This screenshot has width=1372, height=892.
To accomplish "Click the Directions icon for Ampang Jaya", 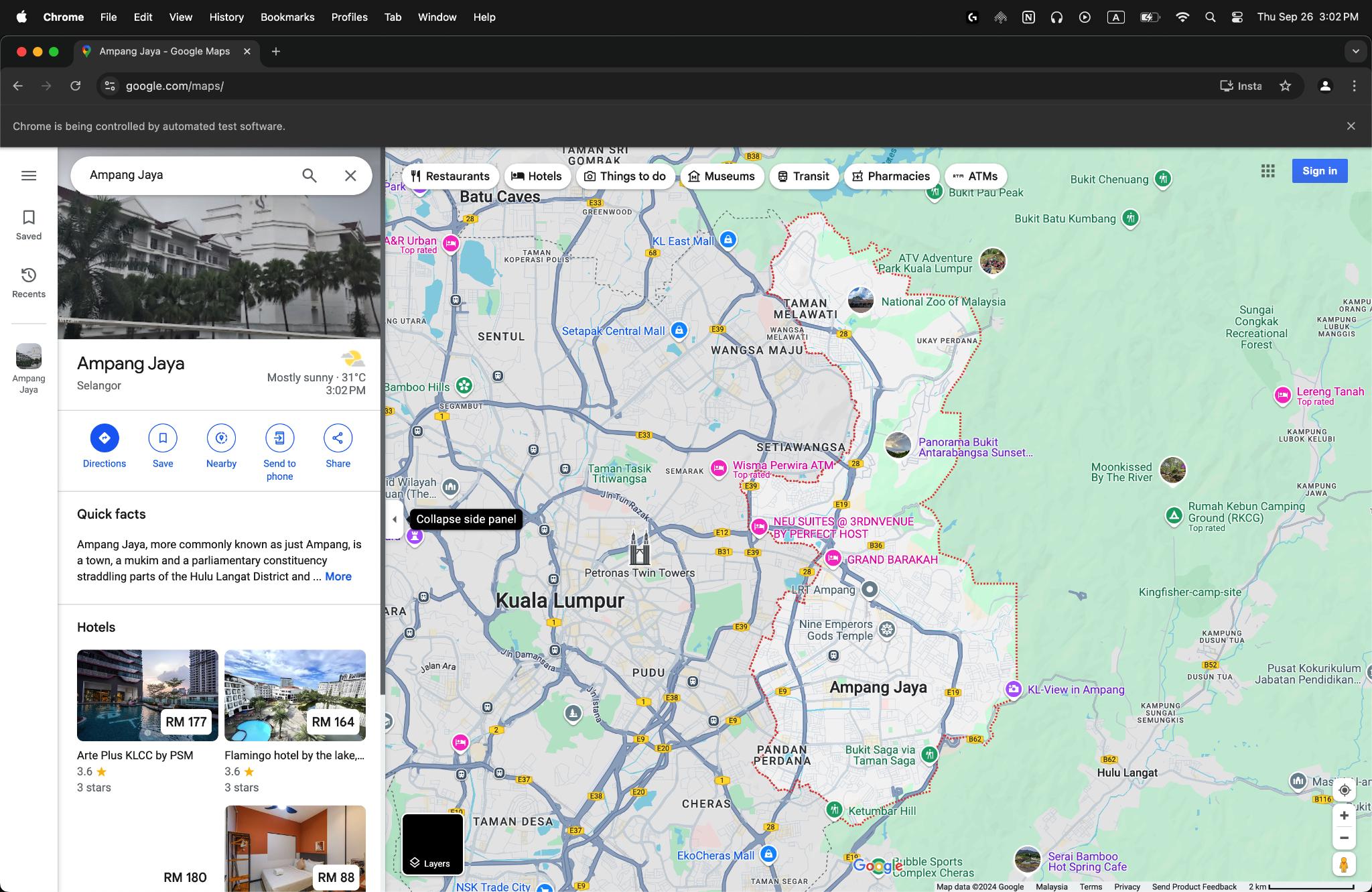I will tap(103, 437).
